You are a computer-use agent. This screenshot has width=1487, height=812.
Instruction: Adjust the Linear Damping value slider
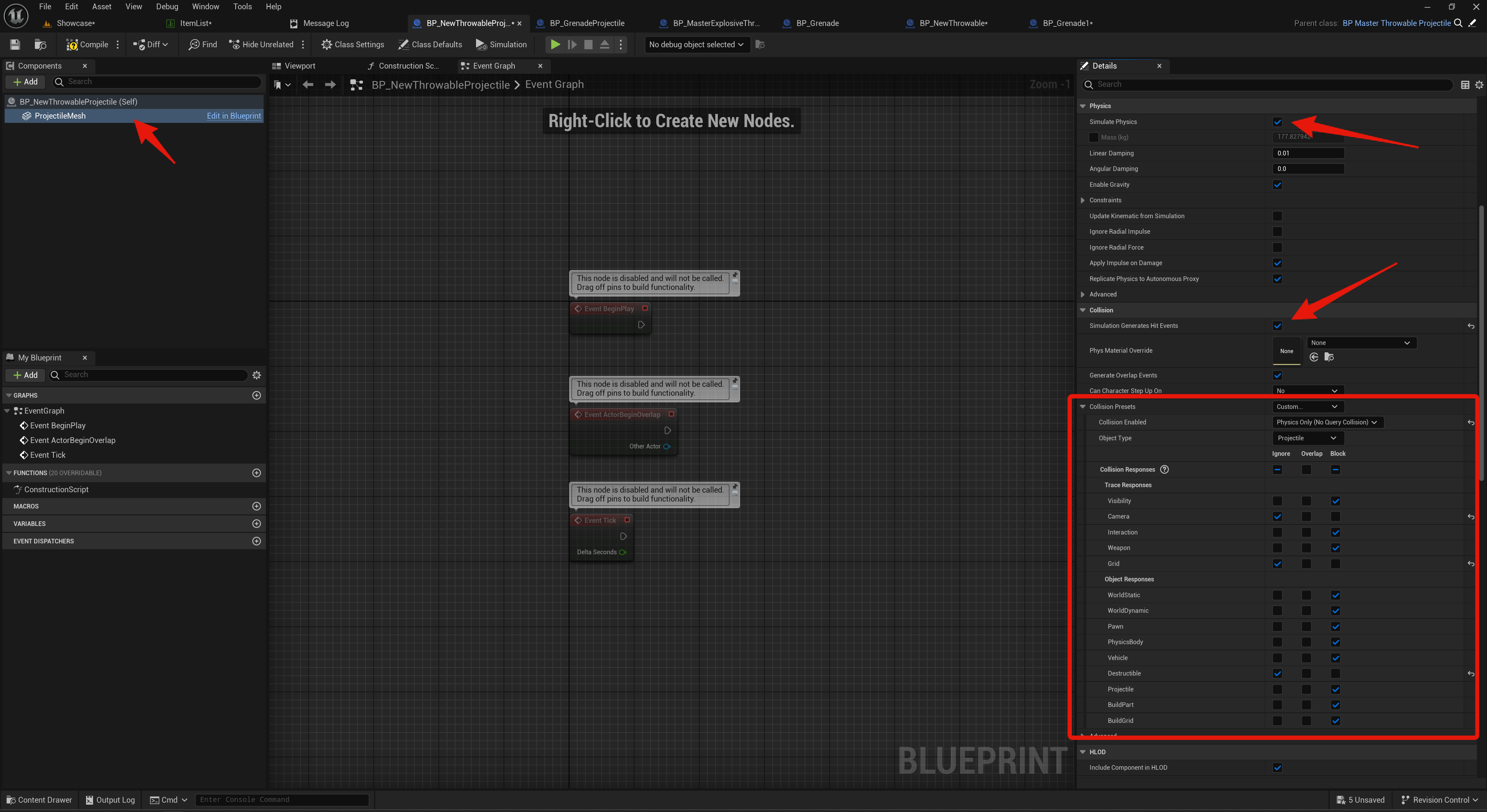tap(1308, 153)
